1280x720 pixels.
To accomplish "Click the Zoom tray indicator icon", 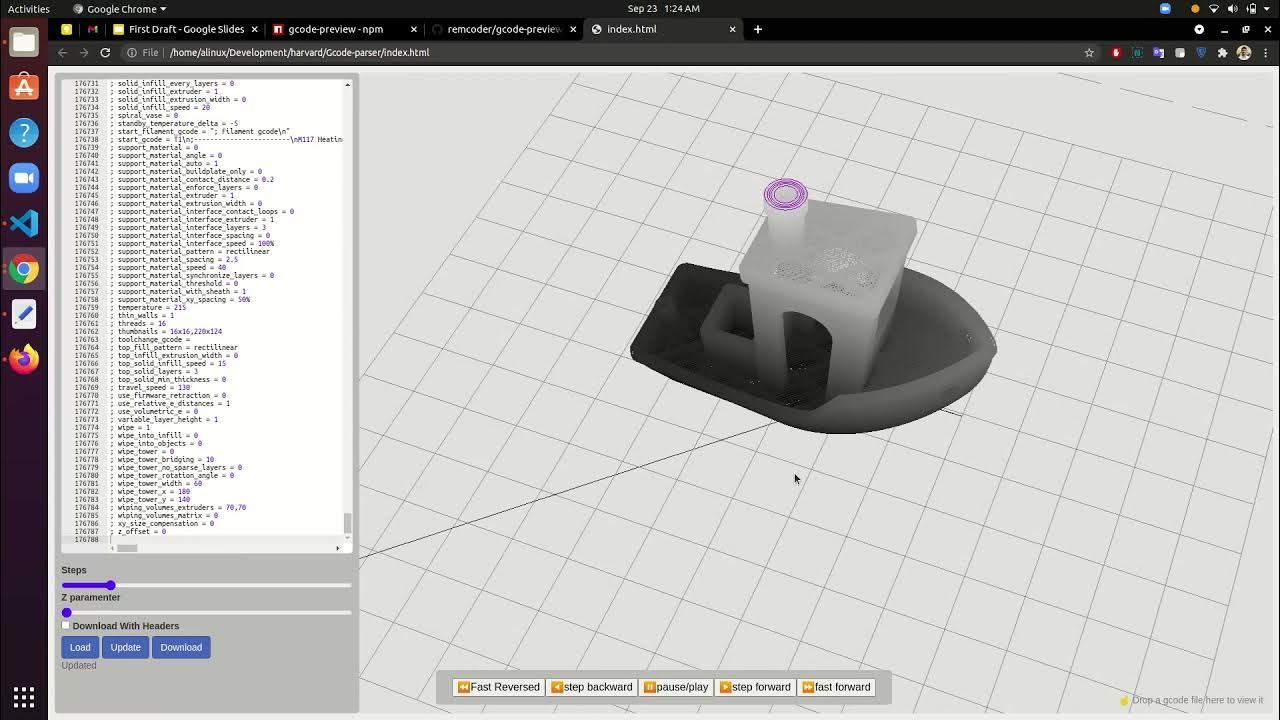I will [x=1165, y=9].
